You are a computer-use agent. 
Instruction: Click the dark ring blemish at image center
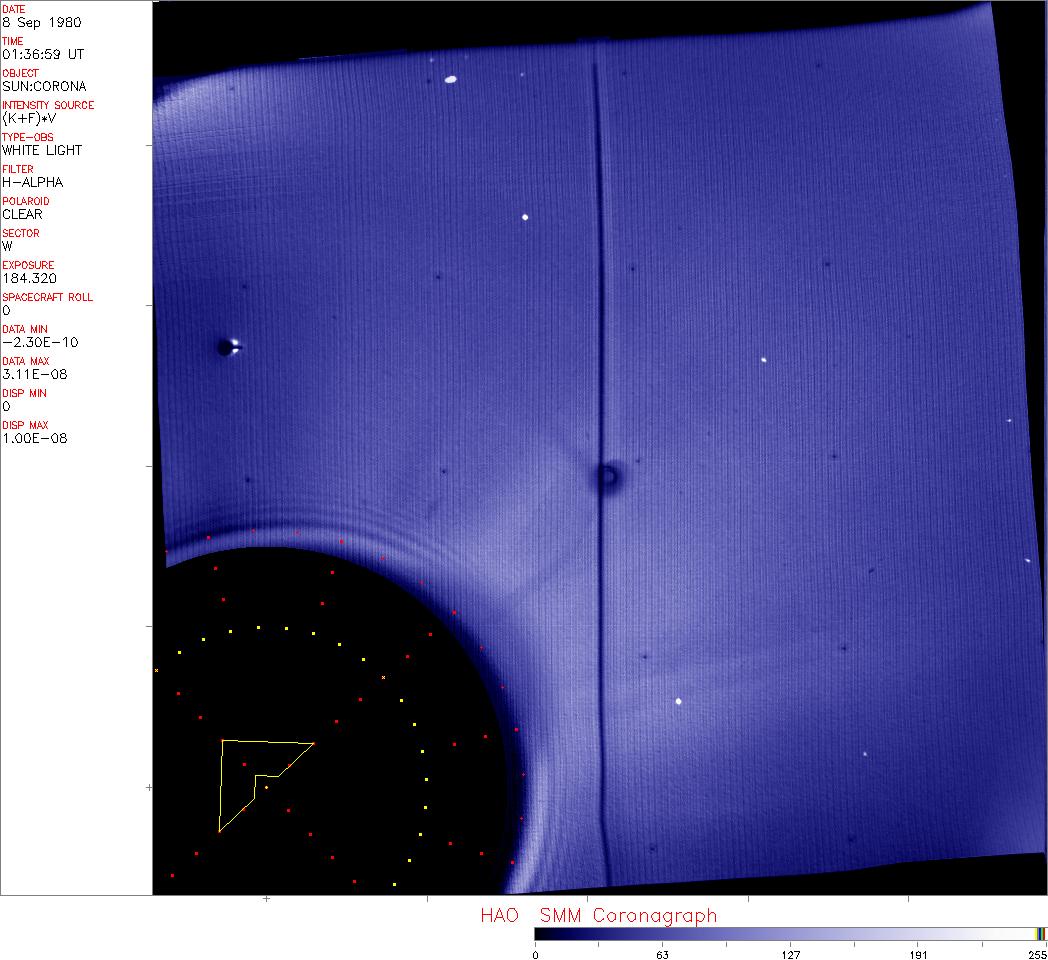(x=607, y=478)
